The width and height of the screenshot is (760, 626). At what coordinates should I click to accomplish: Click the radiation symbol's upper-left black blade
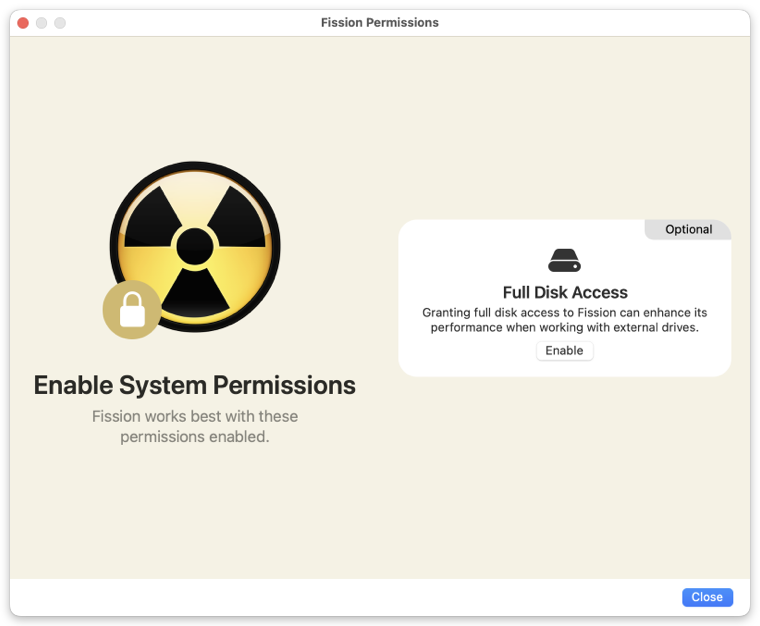coord(150,219)
